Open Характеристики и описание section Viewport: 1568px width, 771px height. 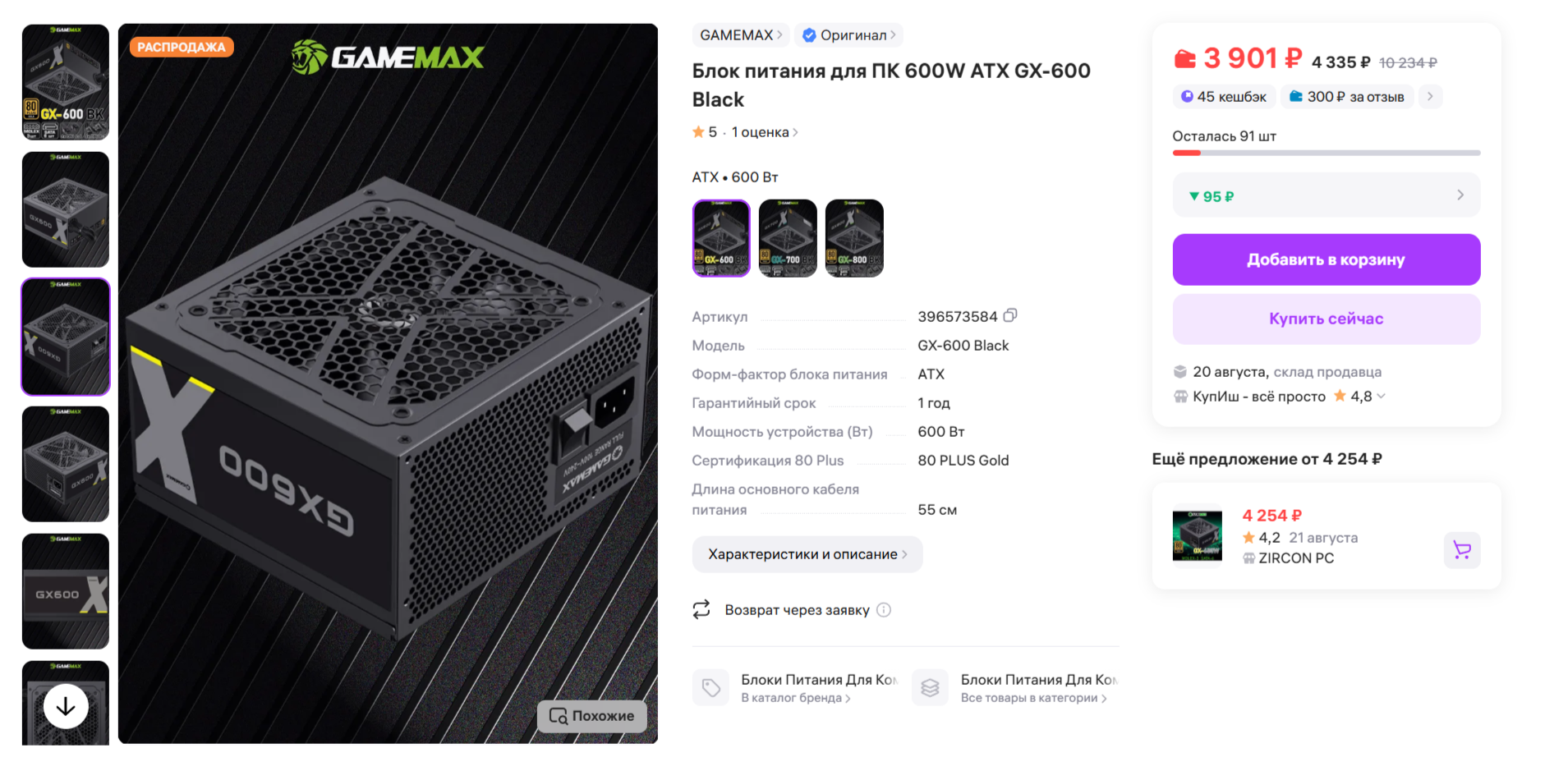807,554
